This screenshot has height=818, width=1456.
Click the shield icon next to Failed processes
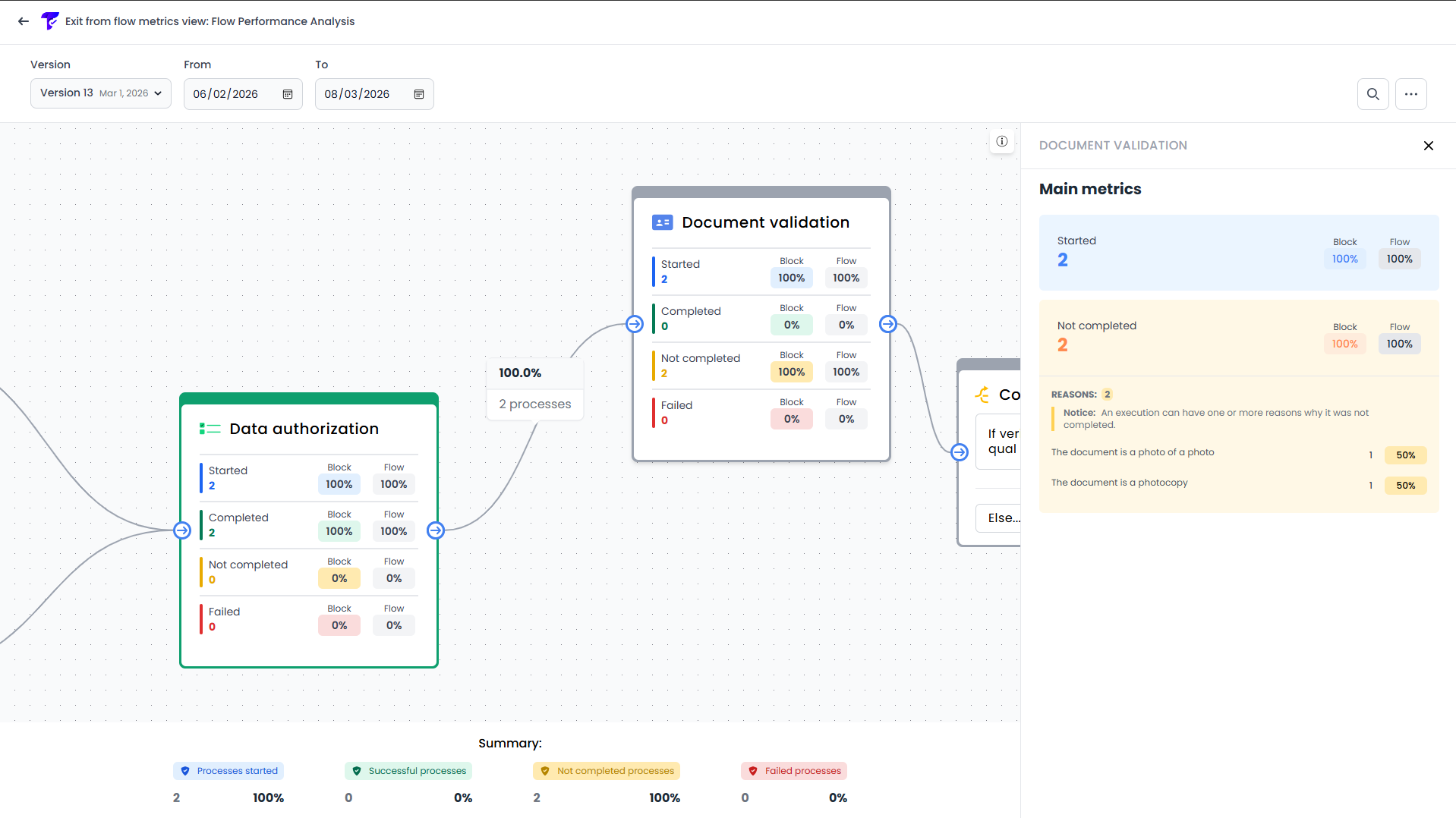point(752,770)
